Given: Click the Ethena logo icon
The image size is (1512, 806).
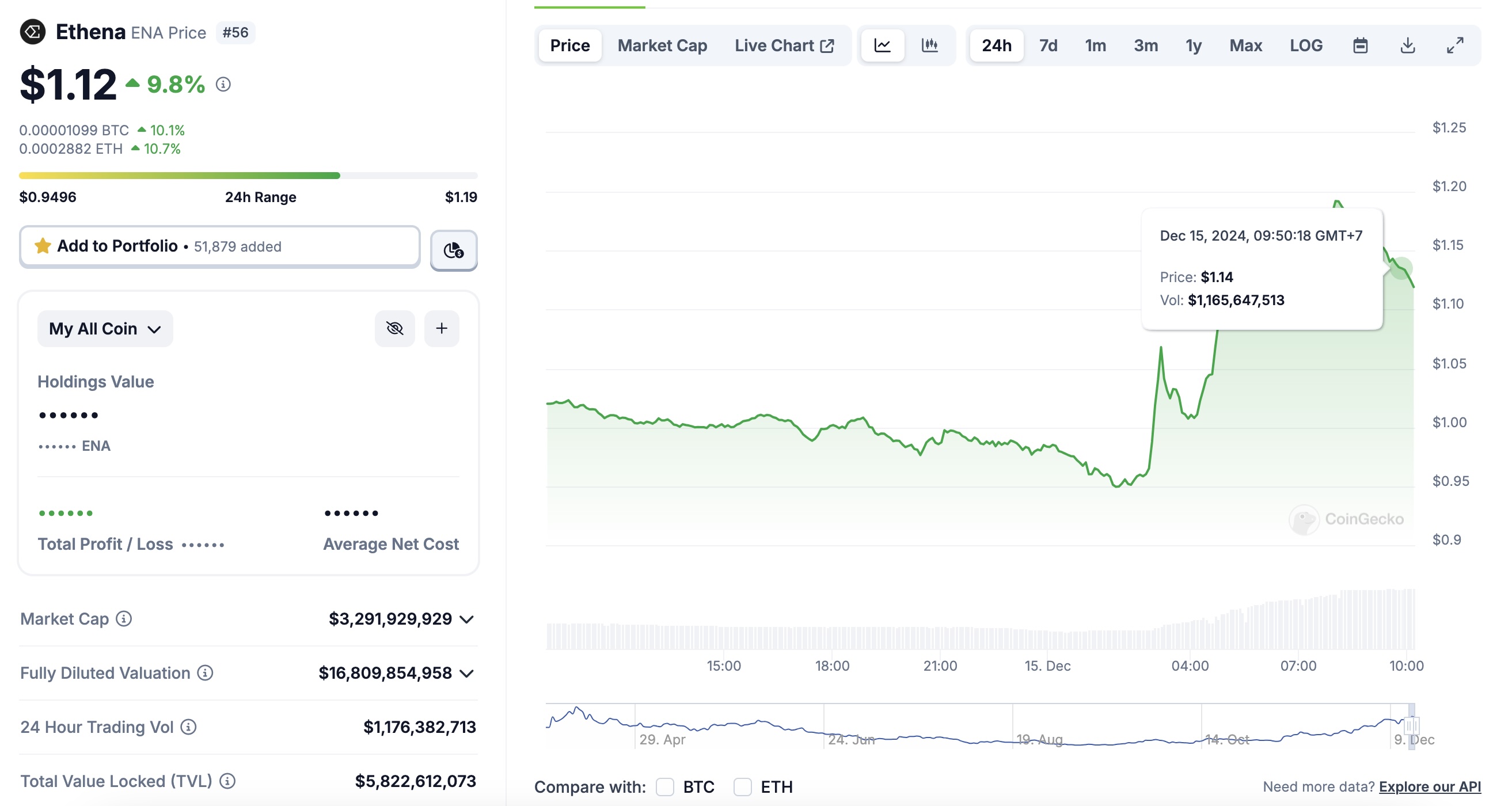Looking at the screenshot, I should click(x=33, y=32).
